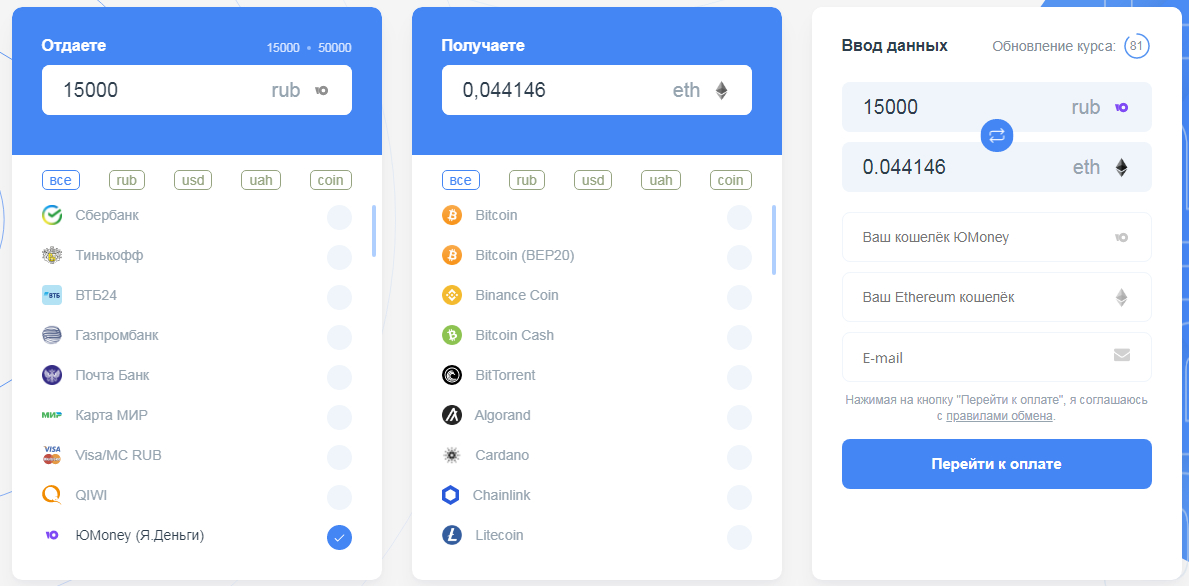1189x586 pixels.
Task: Click the 15000 rub field in Ввод данных
Action: [996, 107]
